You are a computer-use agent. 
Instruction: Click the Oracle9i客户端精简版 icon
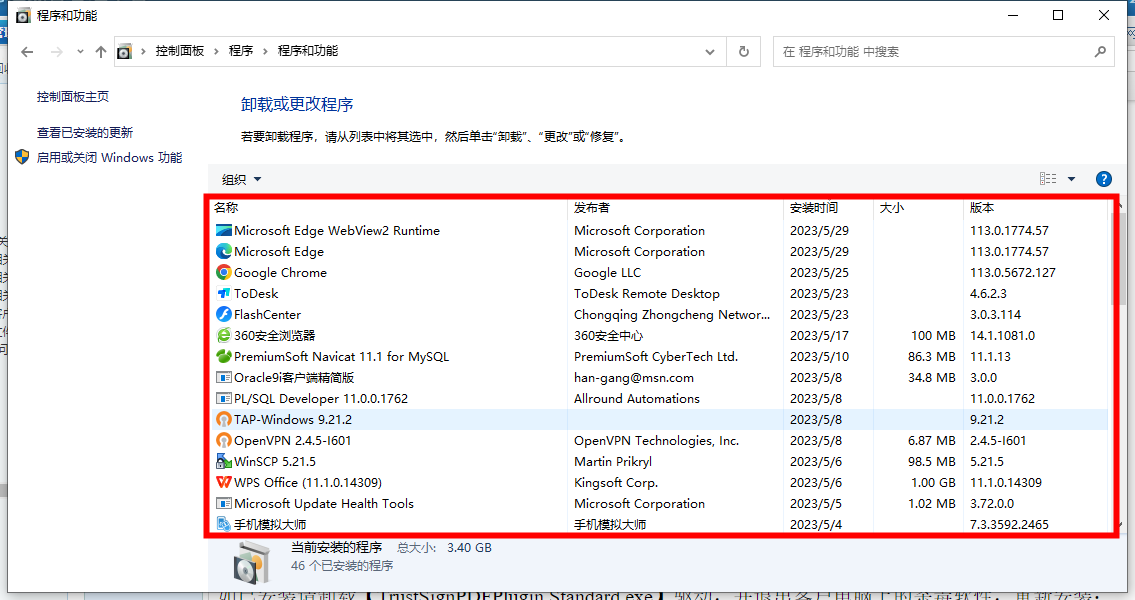(x=224, y=378)
